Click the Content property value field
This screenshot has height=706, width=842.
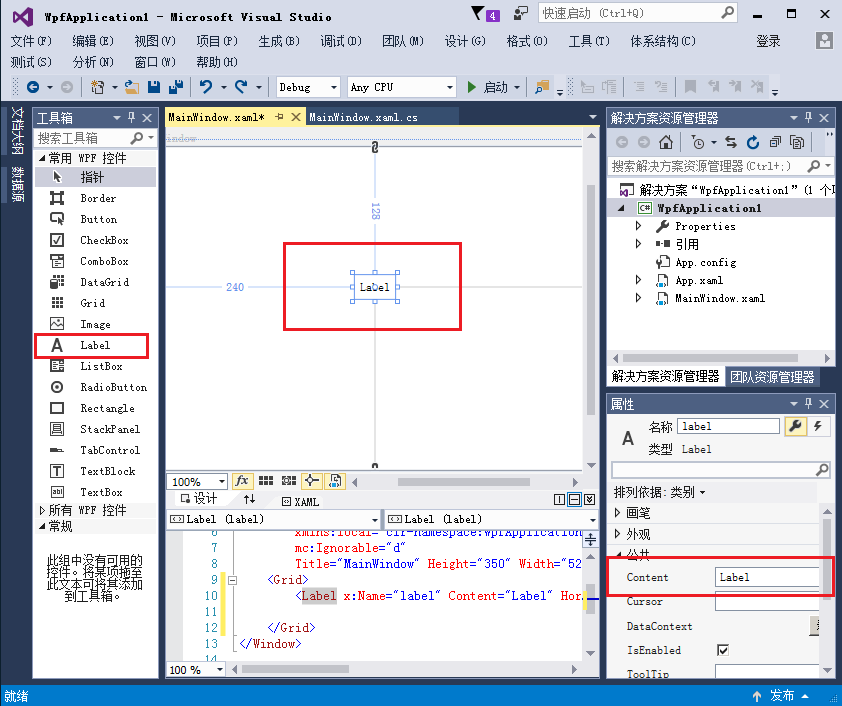[767, 578]
